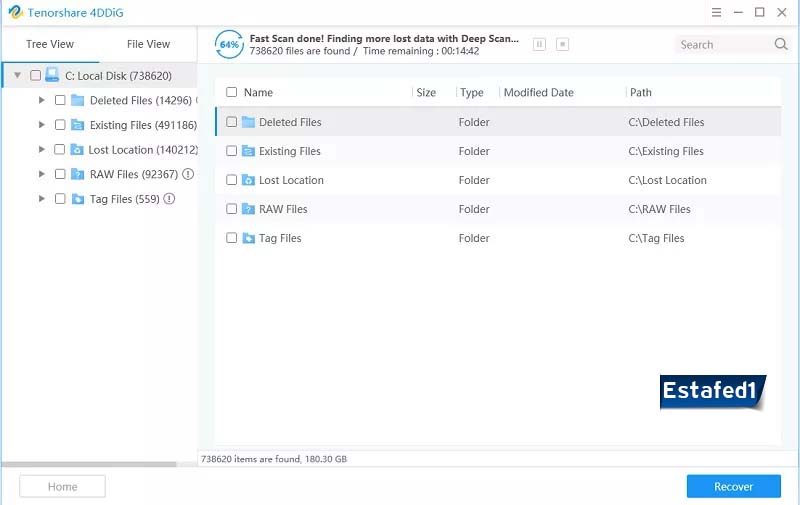Click the info icon beside RAW Files
The width and height of the screenshot is (800, 505).
pyautogui.click(x=188, y=174)
